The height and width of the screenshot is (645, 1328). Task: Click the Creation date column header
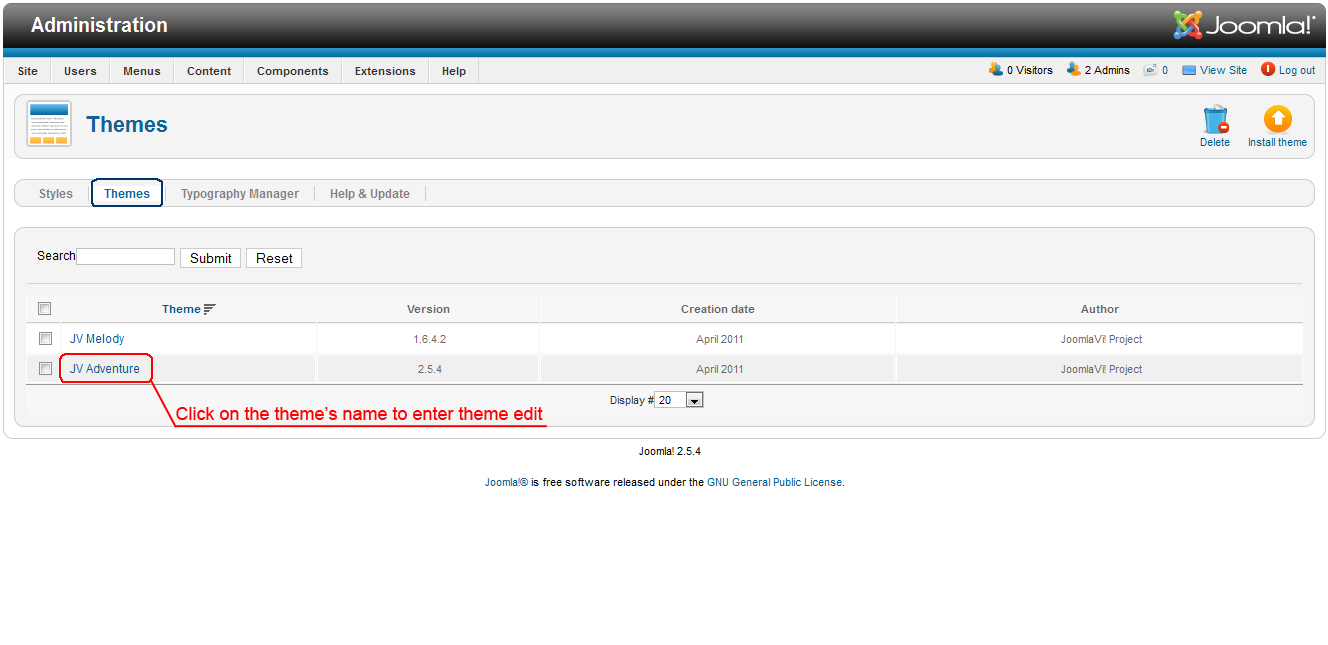point(718,309)
